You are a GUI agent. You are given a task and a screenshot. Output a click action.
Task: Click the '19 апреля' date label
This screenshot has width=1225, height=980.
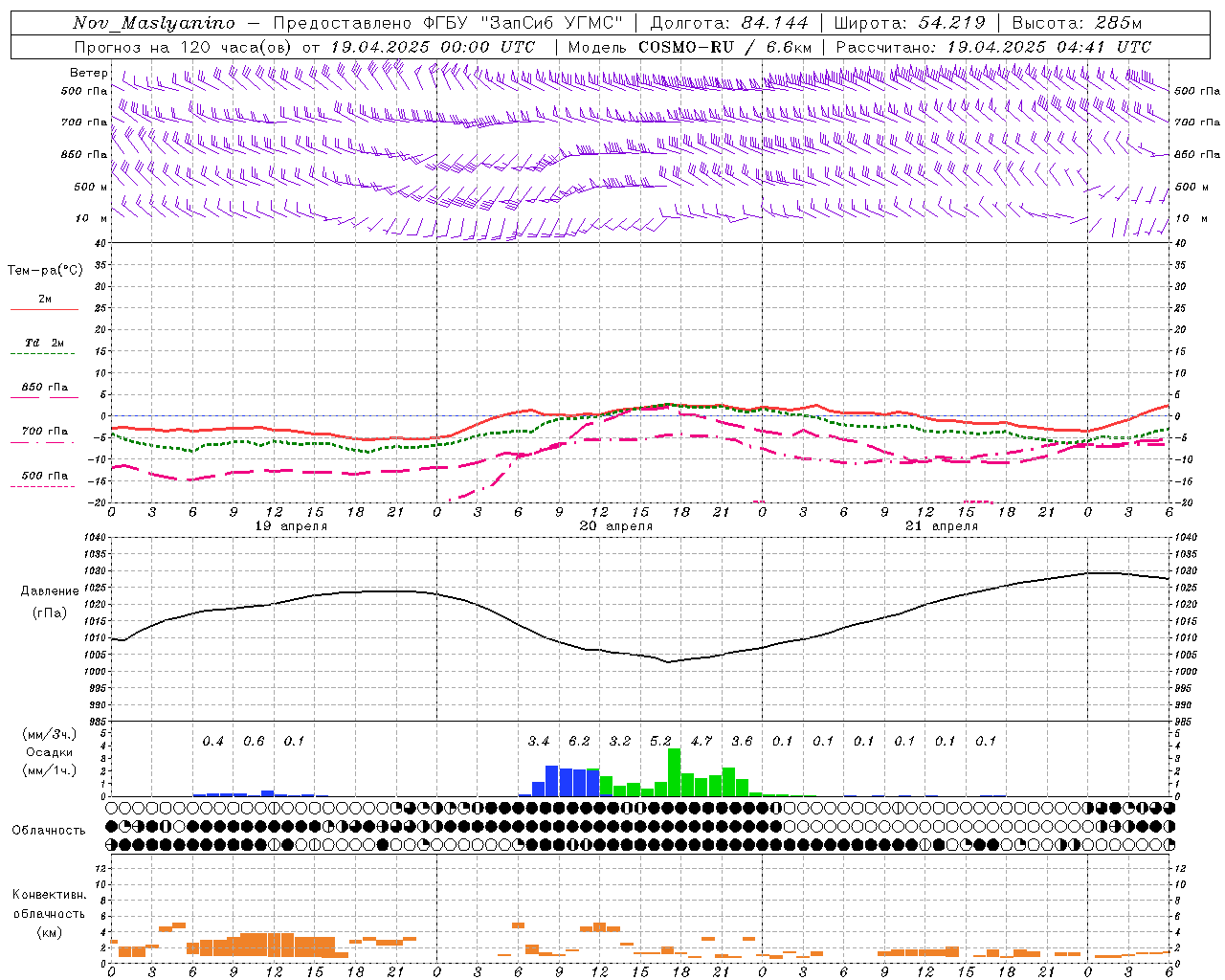[291, 526]
